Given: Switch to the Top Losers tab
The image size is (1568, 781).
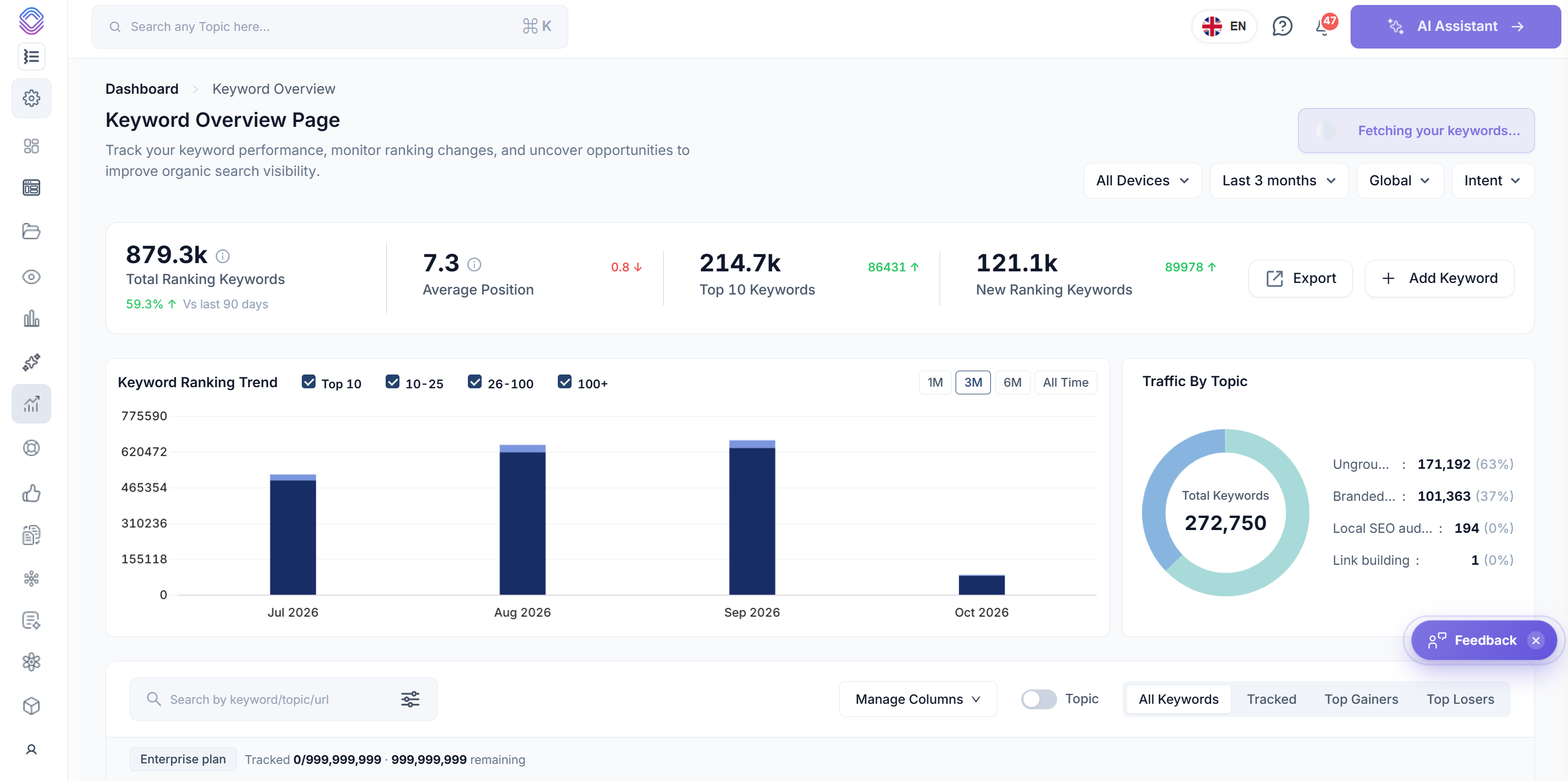Looking at the screenshot, I should click(x=1460, y=699).
